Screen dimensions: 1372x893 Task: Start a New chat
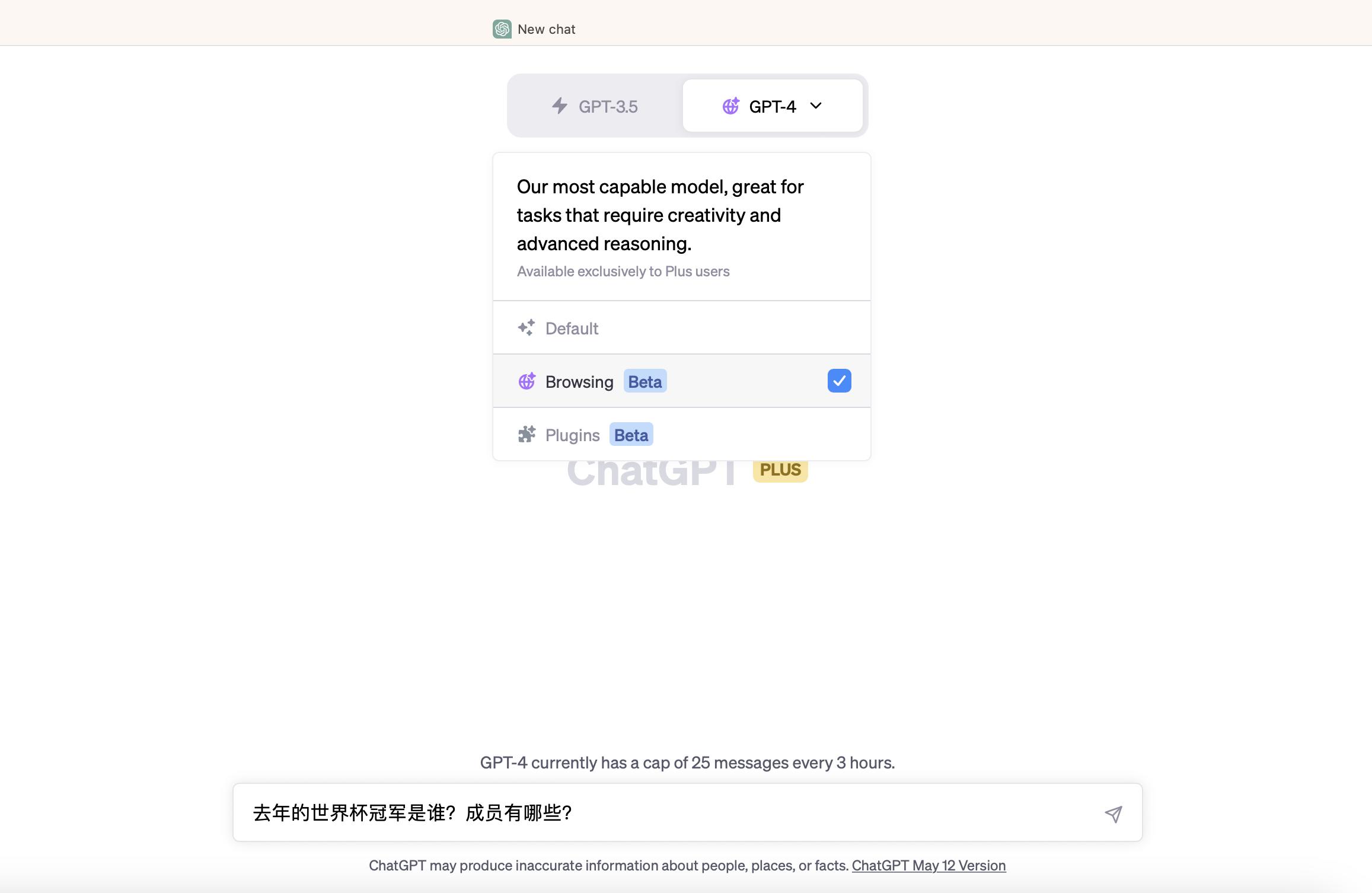pos(545,29)
